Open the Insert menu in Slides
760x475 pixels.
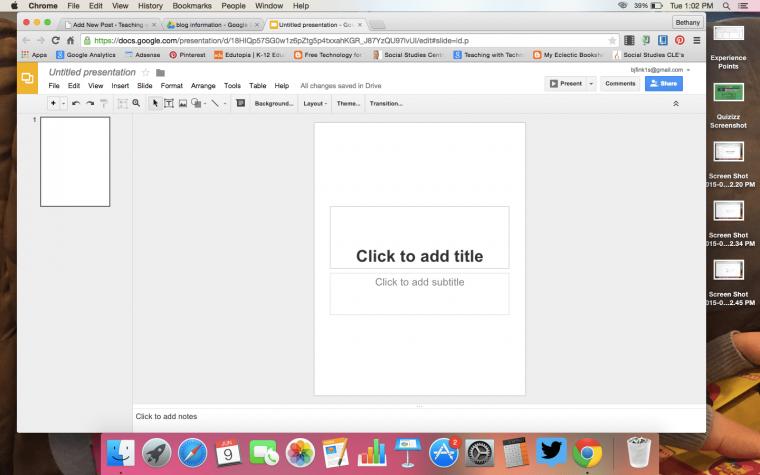[x=120, y=85]
